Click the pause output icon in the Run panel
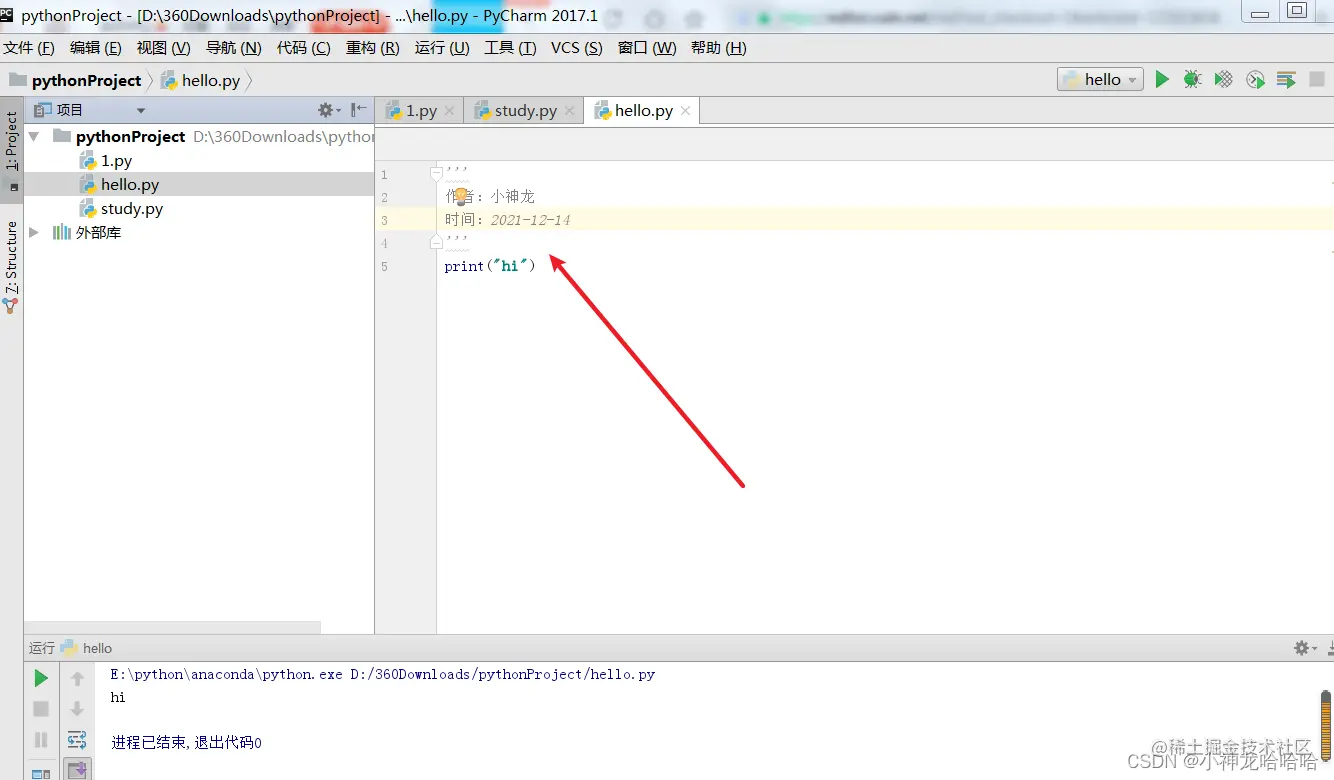This screenshot has width=1334, height=780. [x=41, y=740]
